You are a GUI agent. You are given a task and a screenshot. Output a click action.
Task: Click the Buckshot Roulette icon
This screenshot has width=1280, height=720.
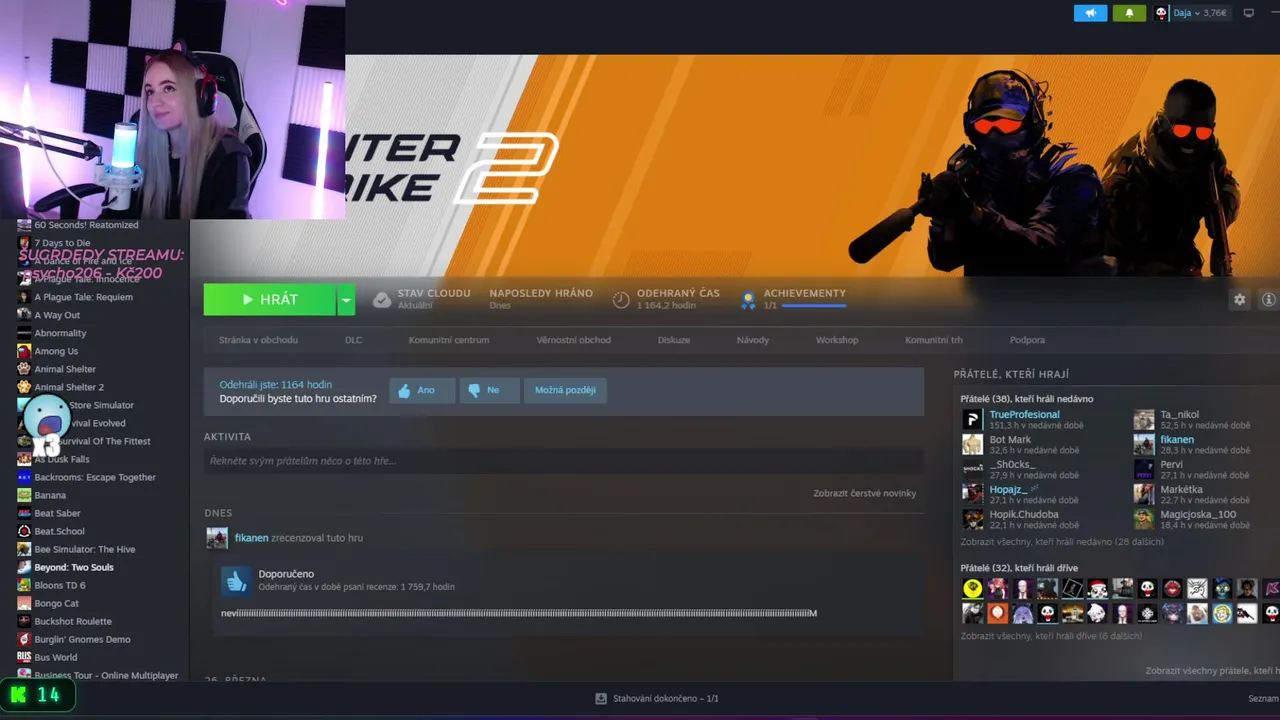coord(24,621)
